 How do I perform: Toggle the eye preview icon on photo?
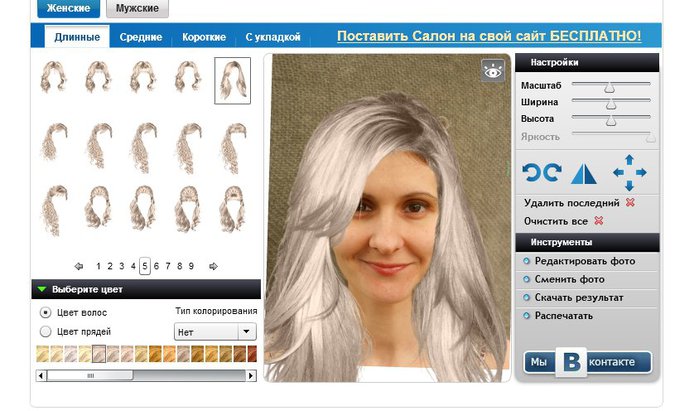click(493, 70)
